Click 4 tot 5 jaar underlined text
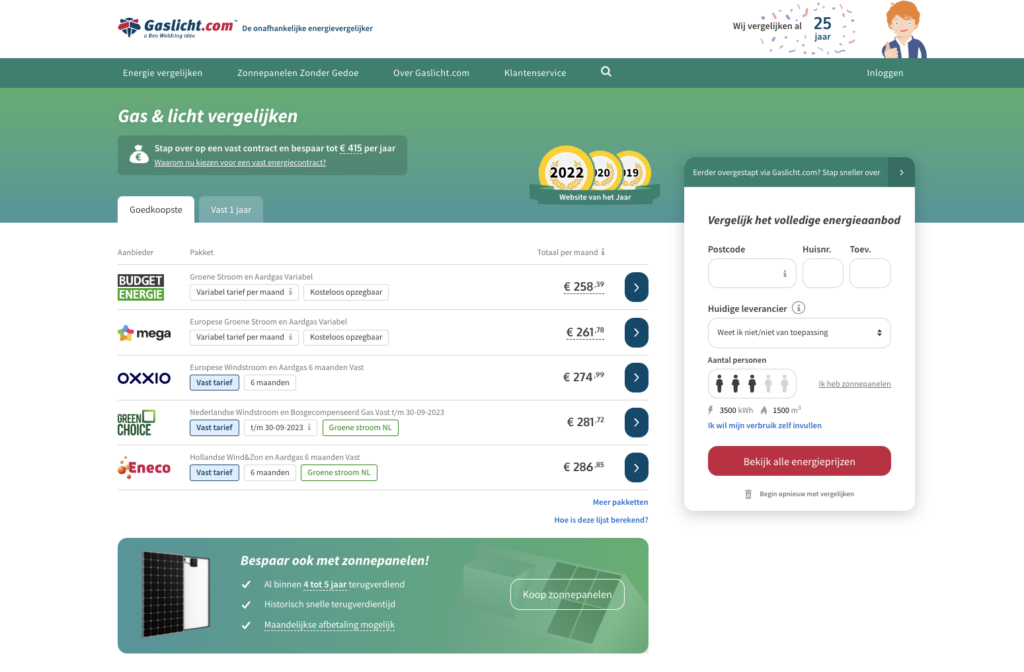This screenshot has width=1024, height=672. pyautogui.click(x=325, y=584)
